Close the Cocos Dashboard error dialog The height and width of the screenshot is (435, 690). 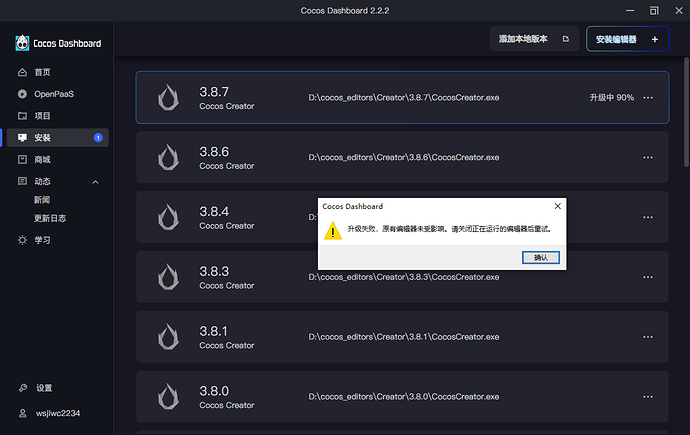pyautogui.click(x=558, y=206)
